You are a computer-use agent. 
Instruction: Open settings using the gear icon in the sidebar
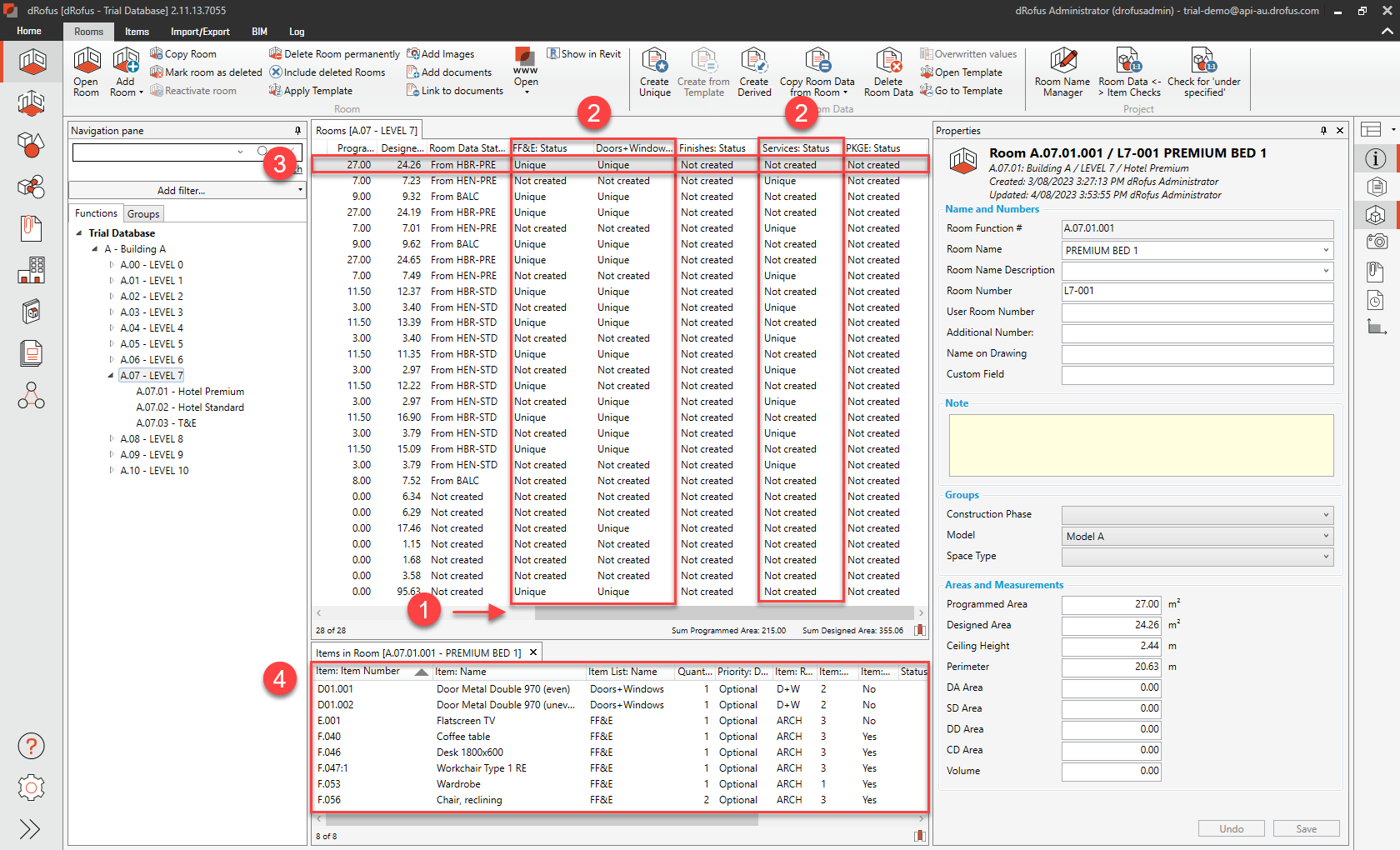[x=31, y=787]
